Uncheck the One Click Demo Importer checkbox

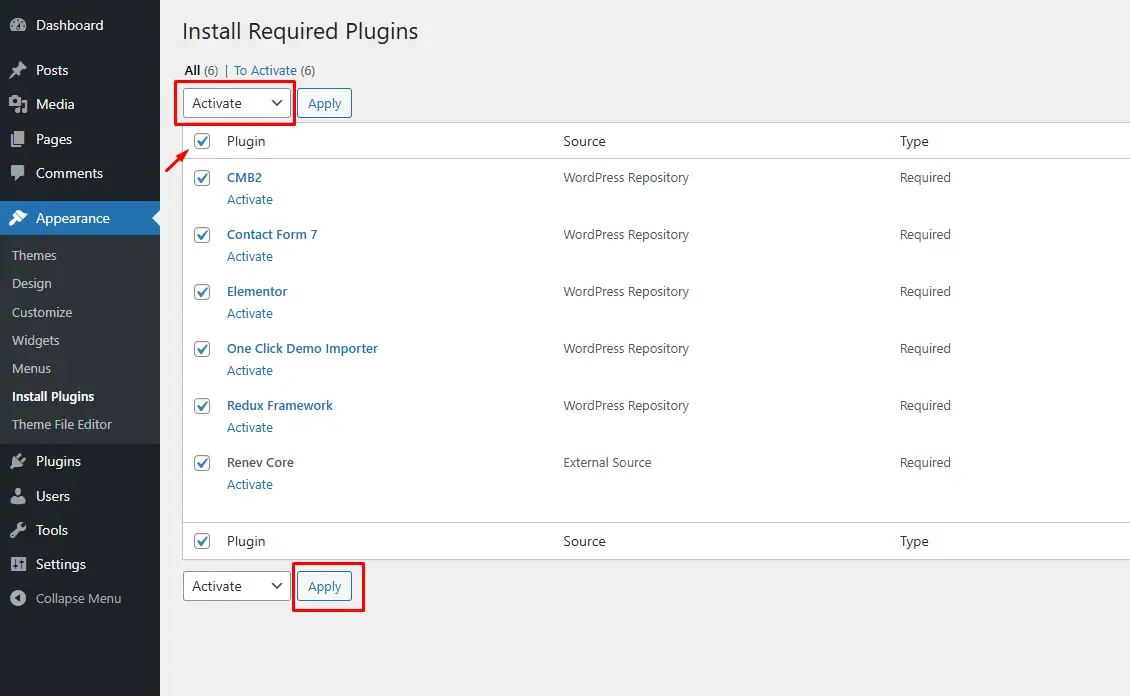tap(203, 349)
